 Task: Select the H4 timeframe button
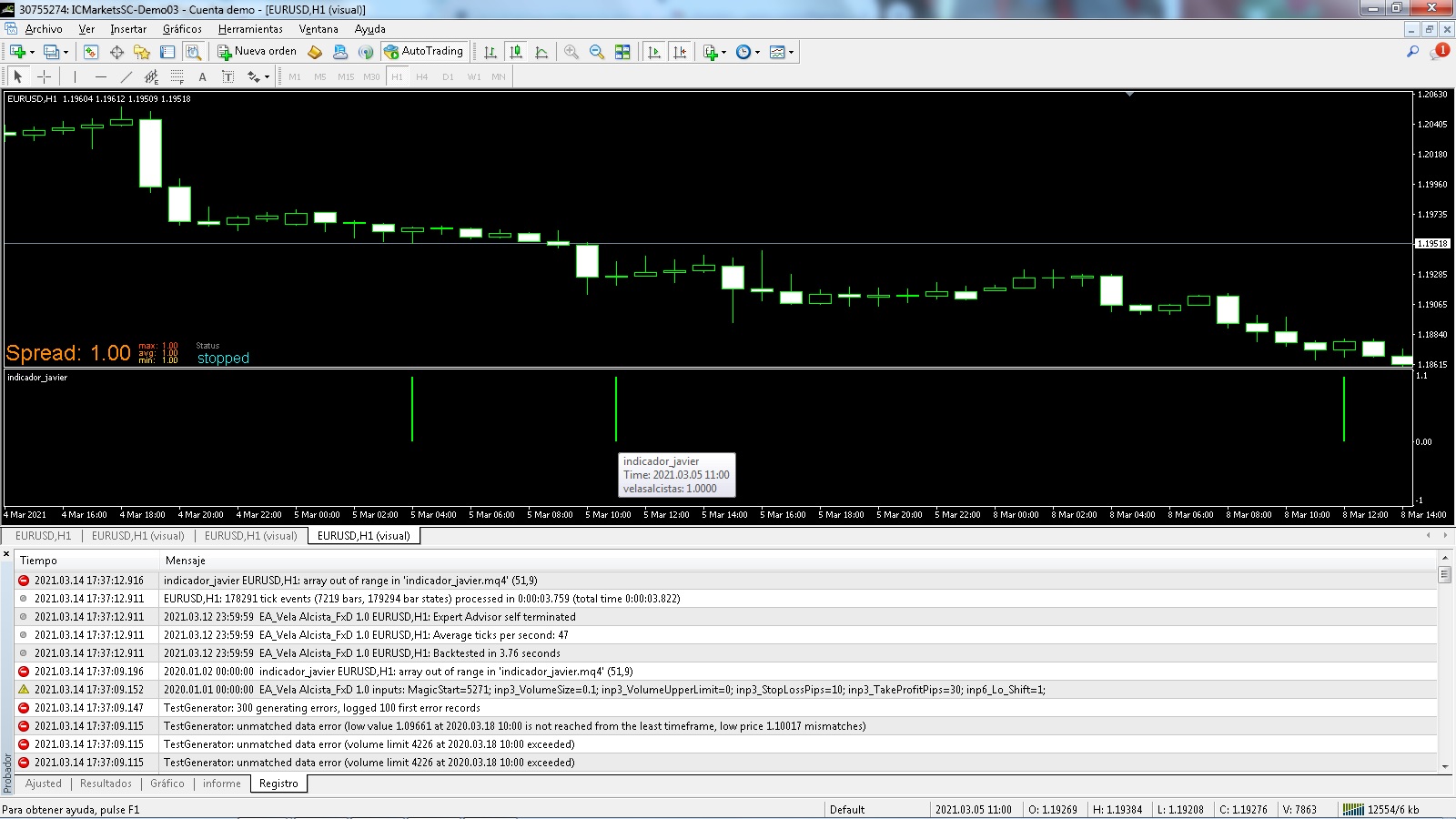point(421,77)
